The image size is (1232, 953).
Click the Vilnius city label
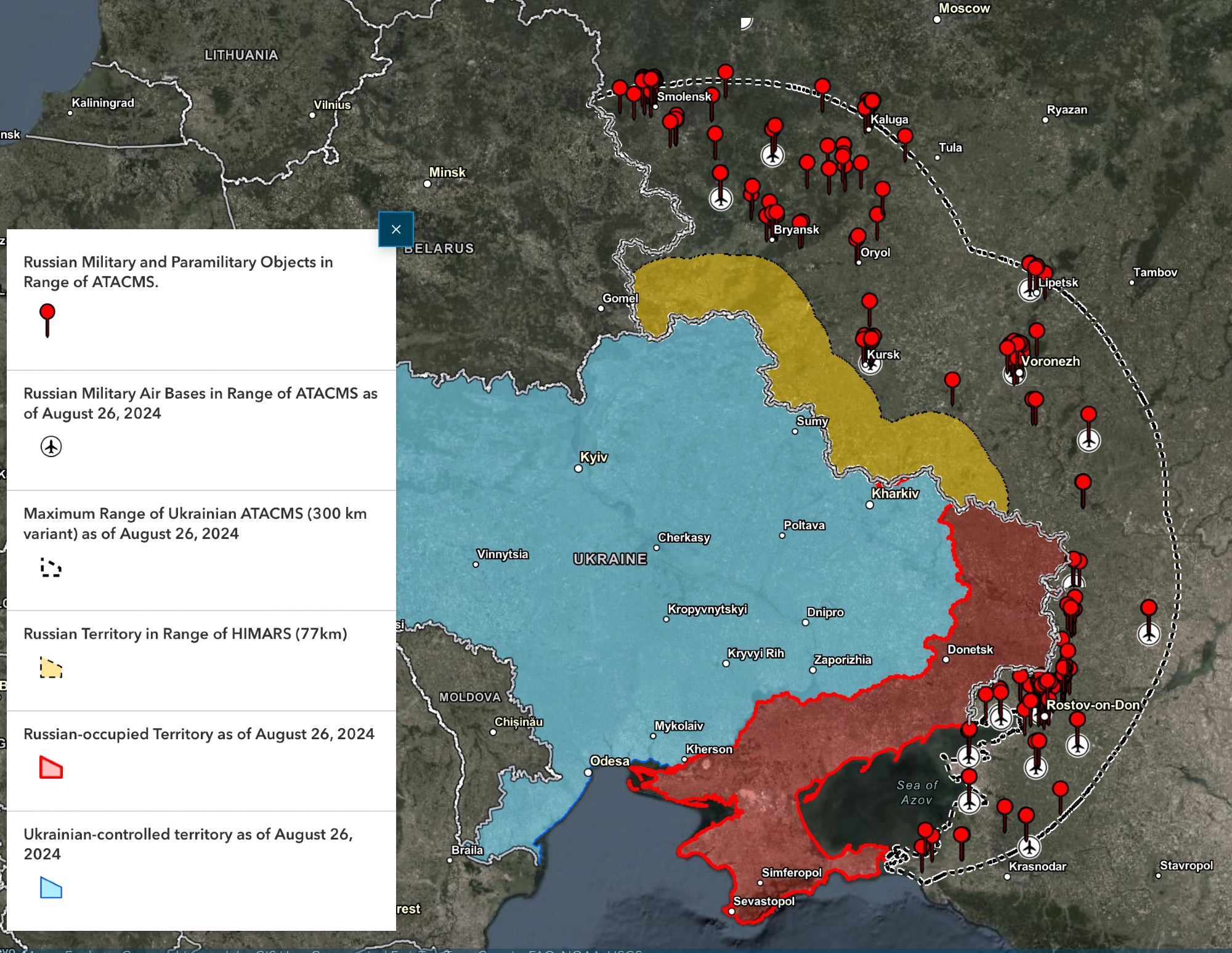click(333, 105)
